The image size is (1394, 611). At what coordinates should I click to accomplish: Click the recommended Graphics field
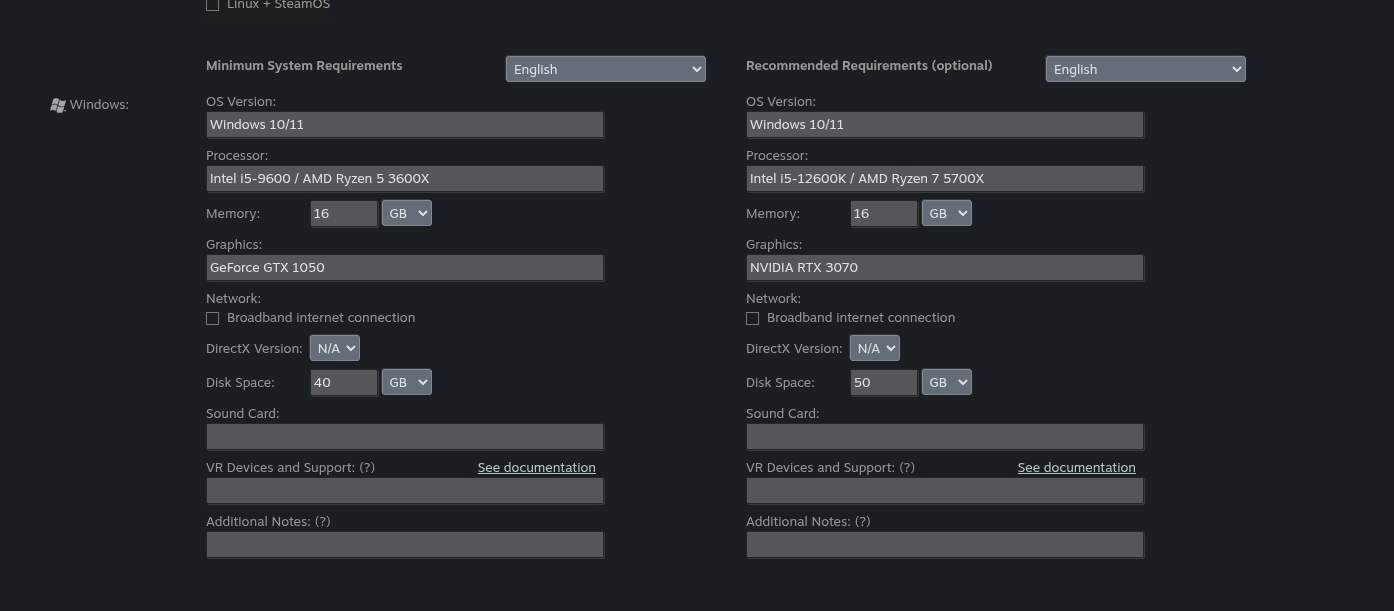[945, 268]
